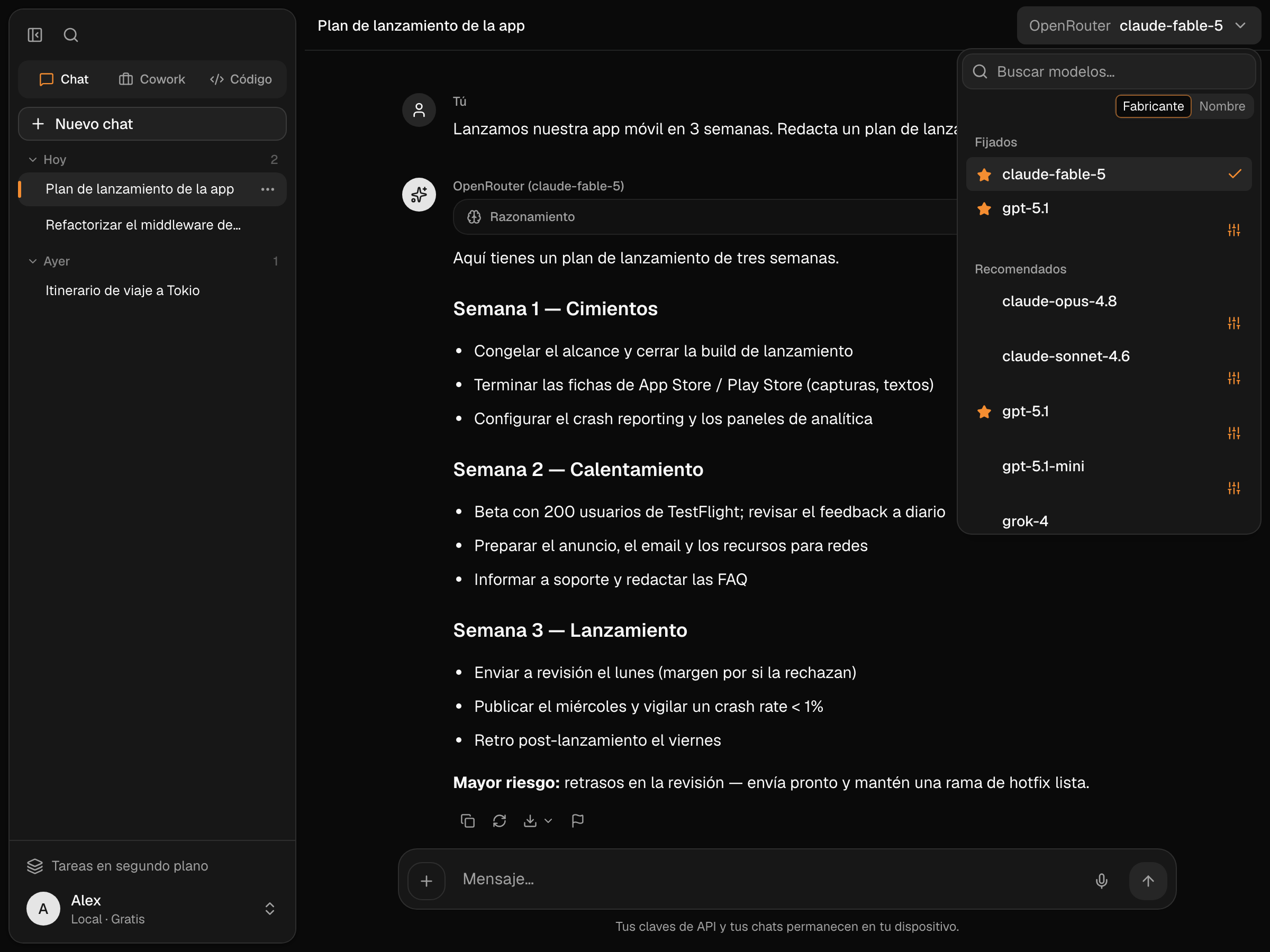Open settings sliders for recommended gpt-5.1

(x=1234, y=433)
